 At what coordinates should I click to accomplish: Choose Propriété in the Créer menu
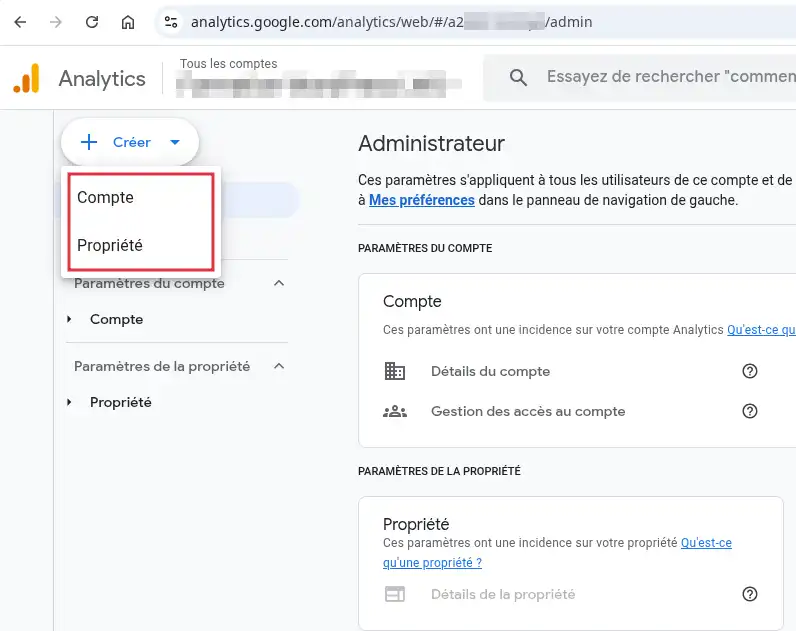(x=141, y=245)
